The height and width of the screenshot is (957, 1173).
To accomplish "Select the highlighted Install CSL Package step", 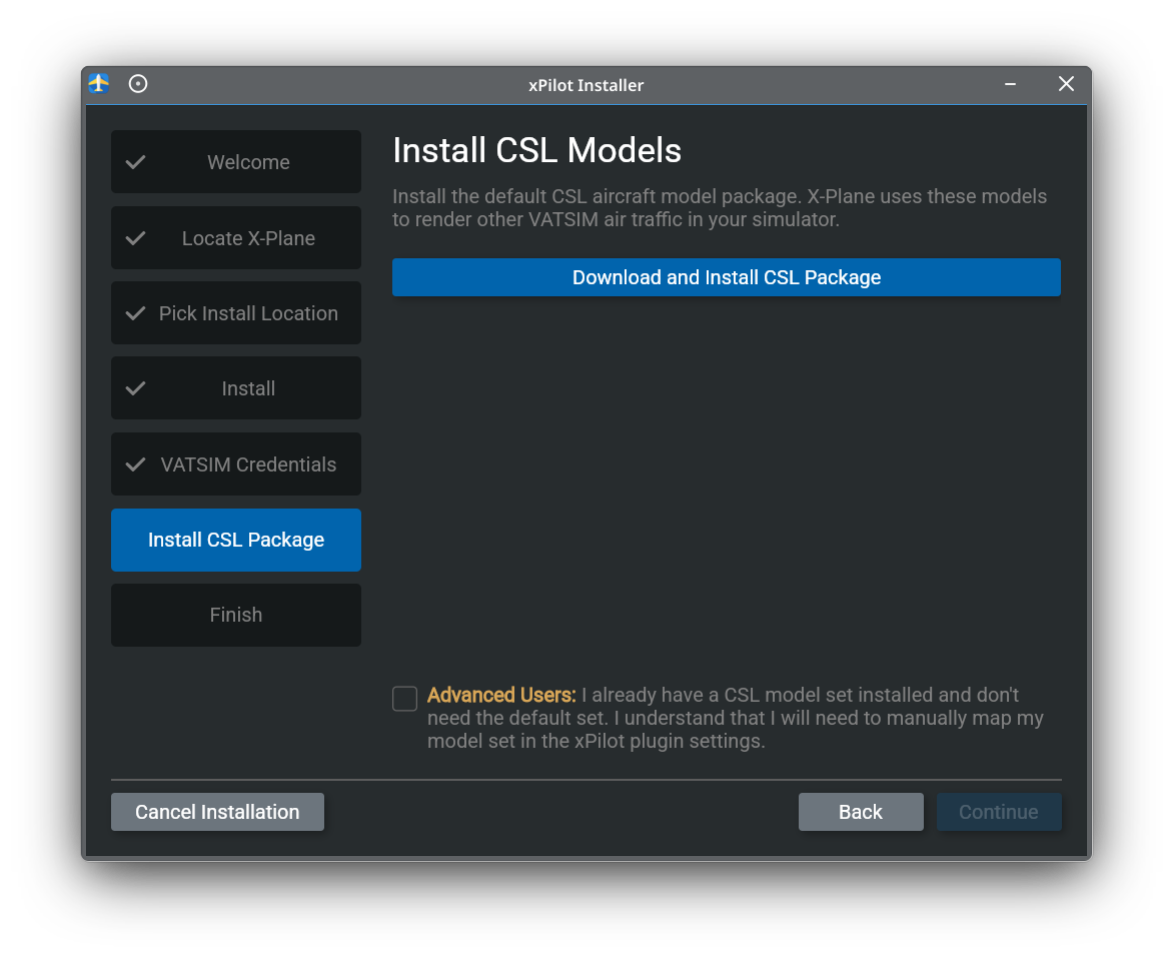I will 236,540.
